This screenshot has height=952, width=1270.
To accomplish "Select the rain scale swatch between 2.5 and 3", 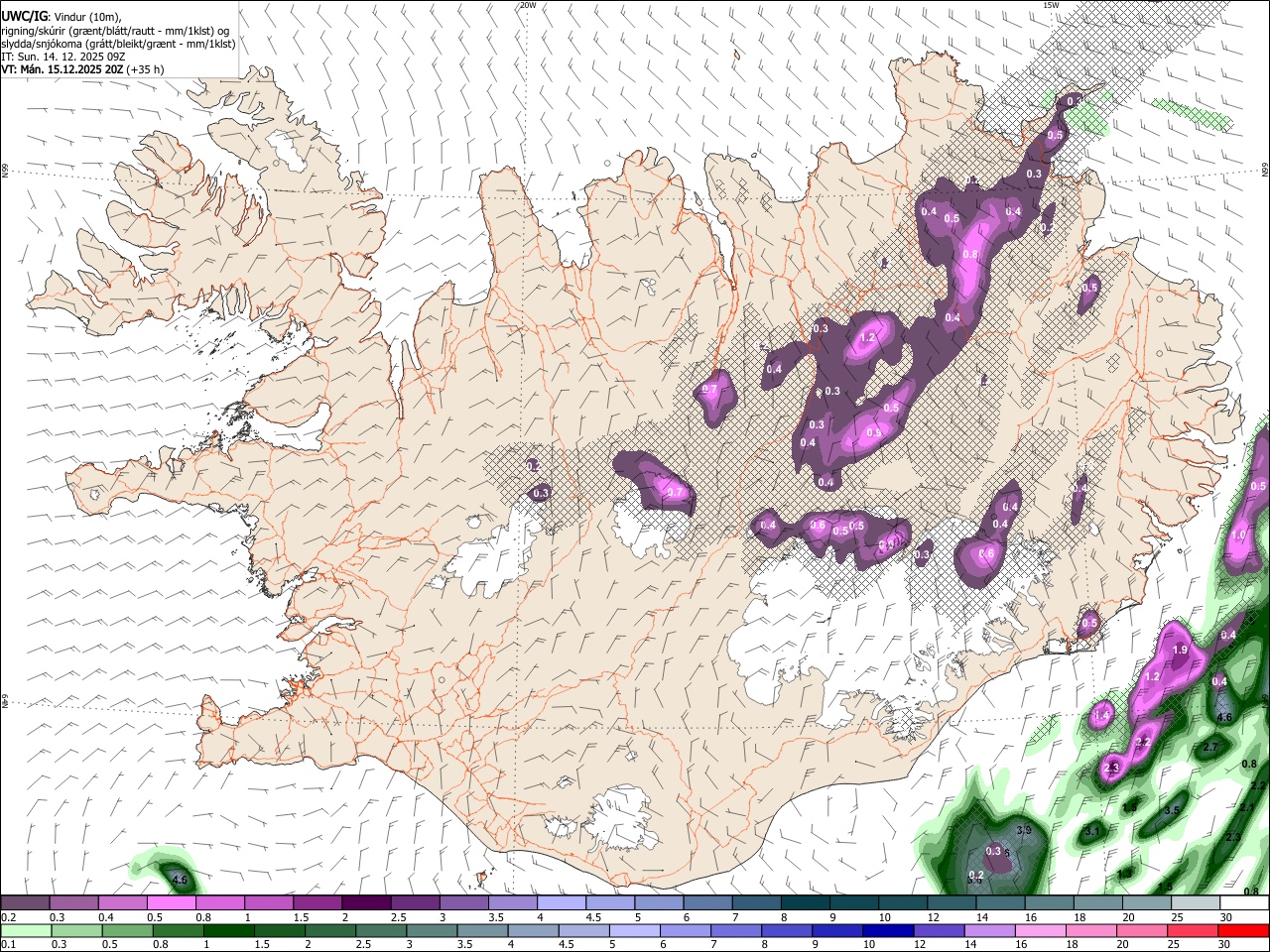I will pyautogui.click(x=381, y=931).
